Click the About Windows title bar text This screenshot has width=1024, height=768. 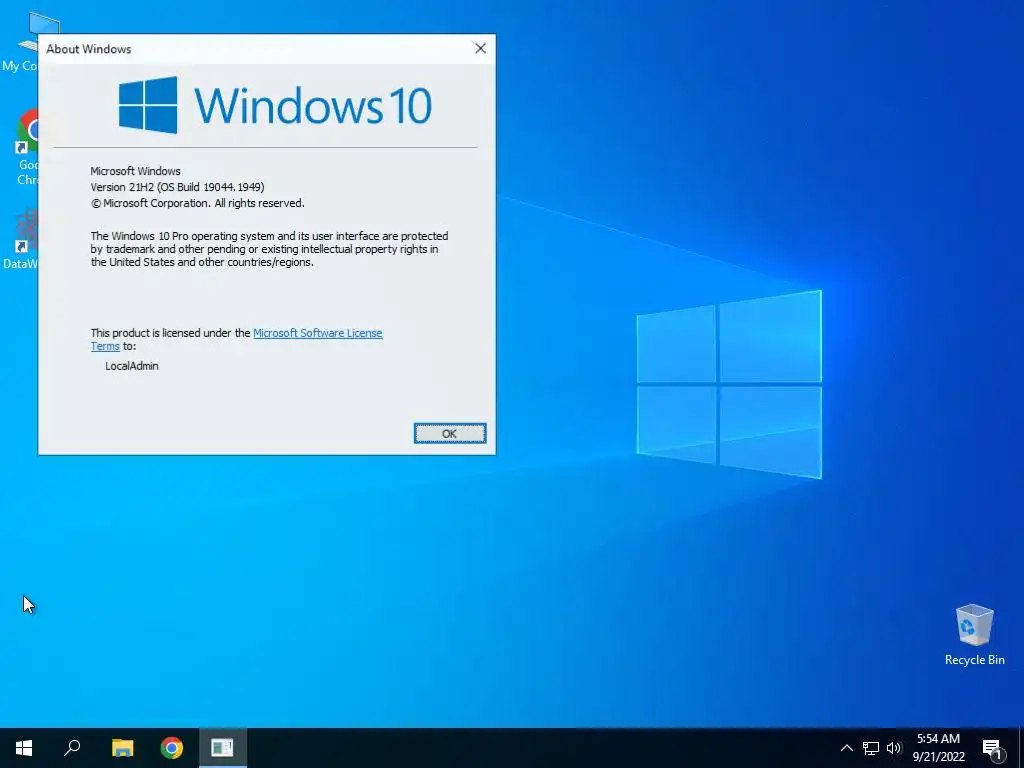(x=89, y=49)
